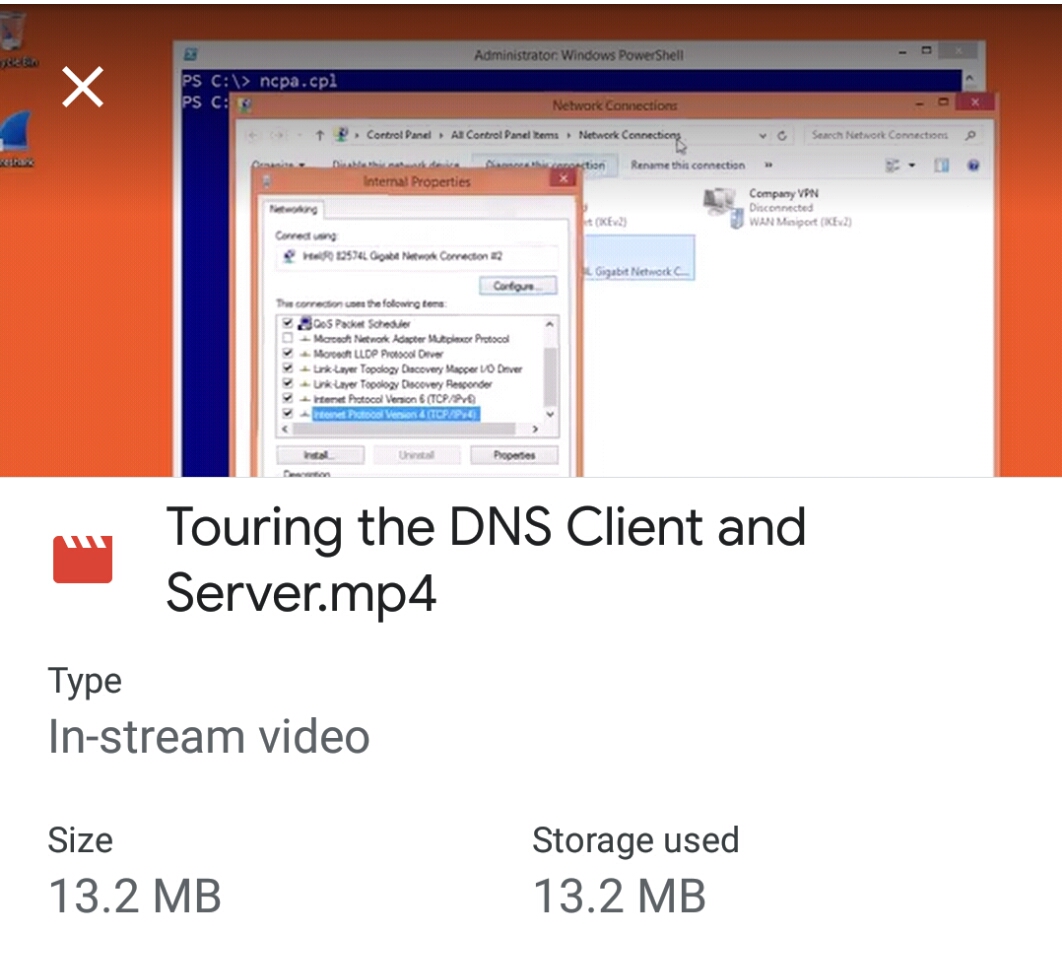Click the refresh icon beside the address bar
This screenshot has width=1062, height=973.
782,135
